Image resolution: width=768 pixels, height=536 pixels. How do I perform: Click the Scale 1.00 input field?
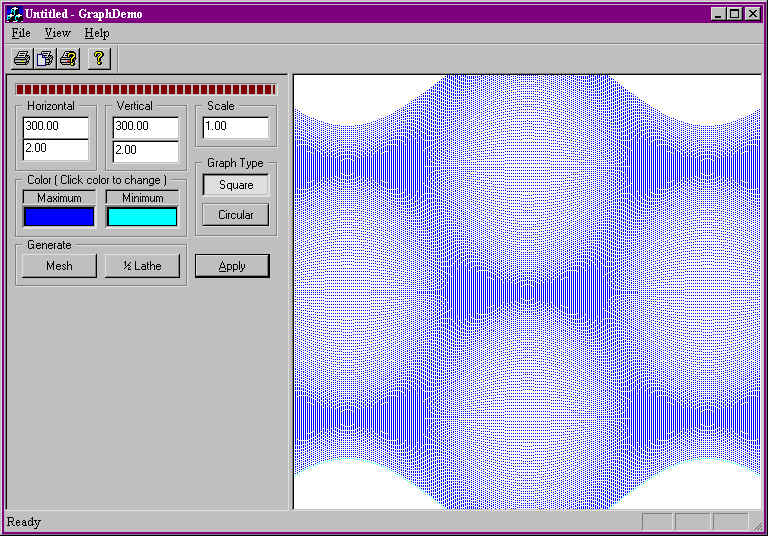pos(236,127)
